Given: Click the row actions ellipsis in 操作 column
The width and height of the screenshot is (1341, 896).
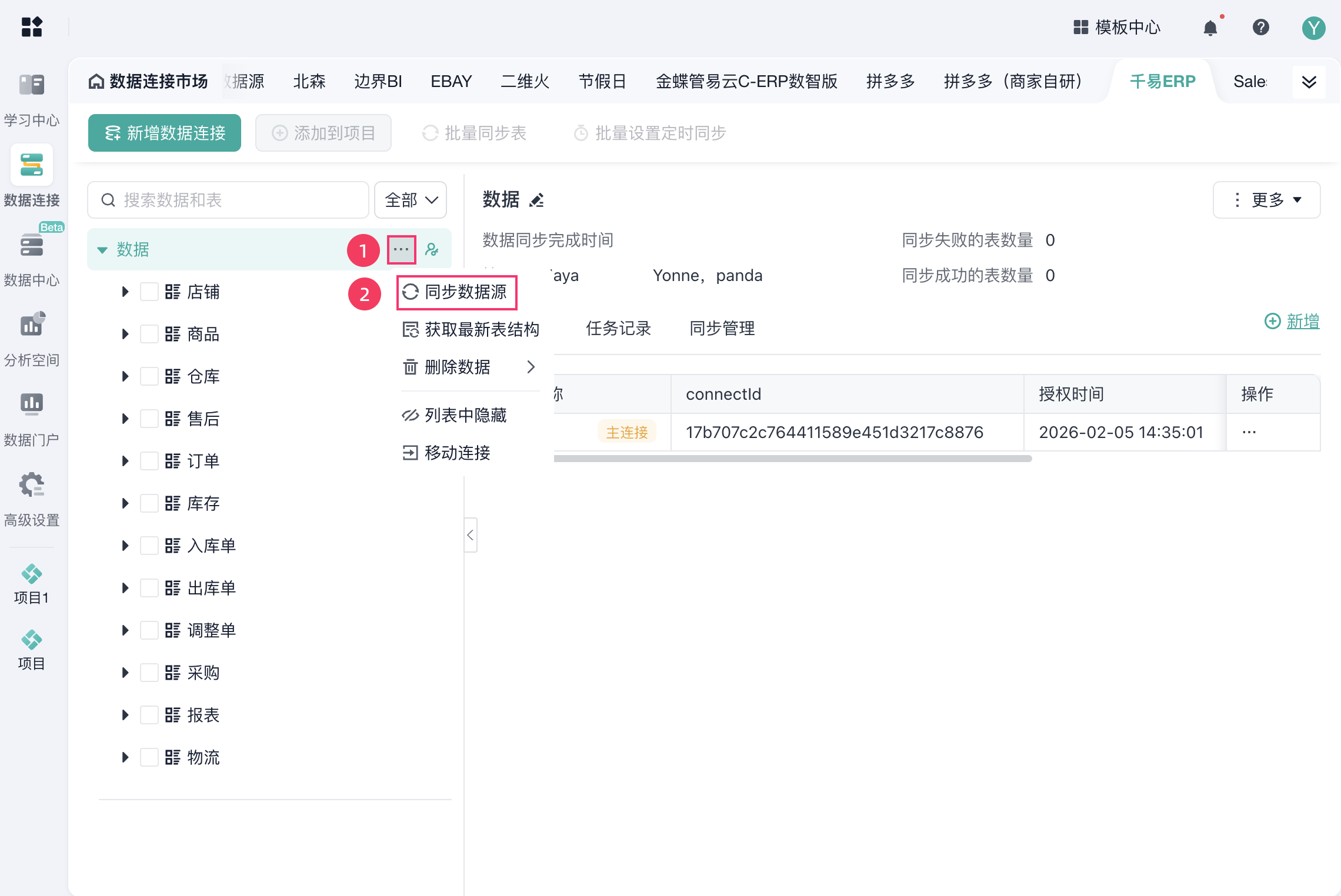Looking at the screenshot, I should pos(1249,432).
